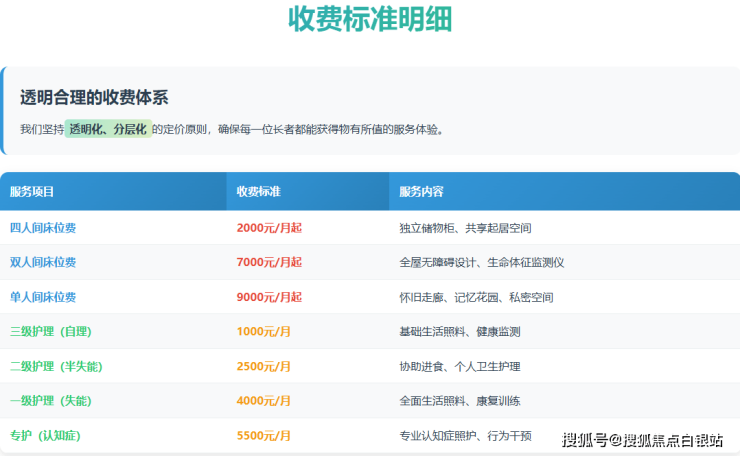Select the 2500元/月 nursing fee
The image size is (740, 456).
point(264,366)
